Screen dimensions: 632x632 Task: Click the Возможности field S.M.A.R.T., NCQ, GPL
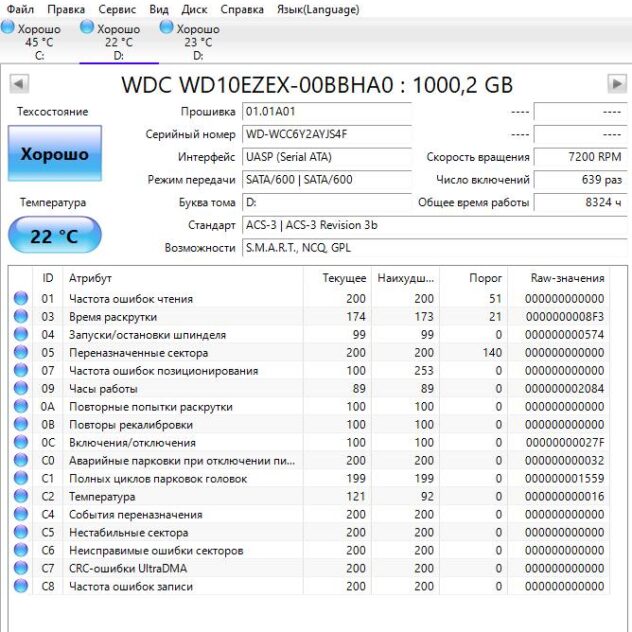(434, 247)
